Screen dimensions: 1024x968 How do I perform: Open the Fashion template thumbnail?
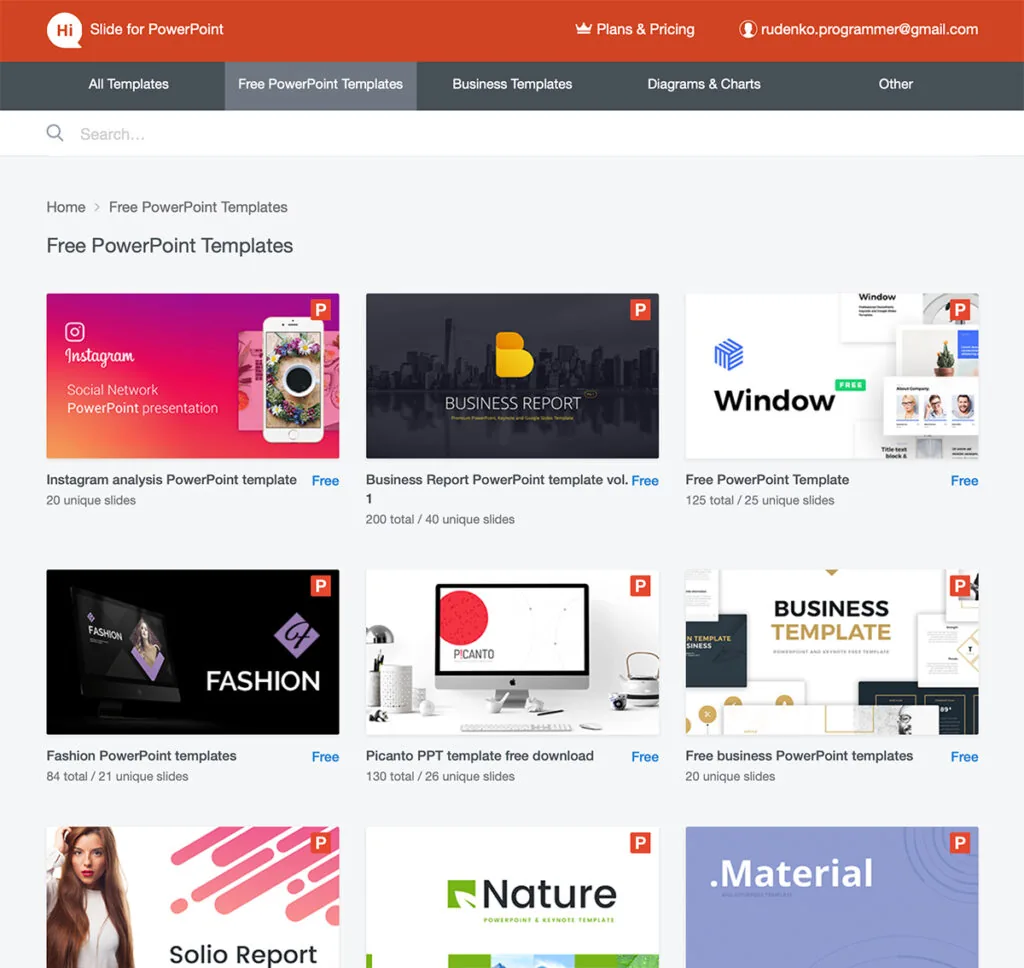coord(193,652)
